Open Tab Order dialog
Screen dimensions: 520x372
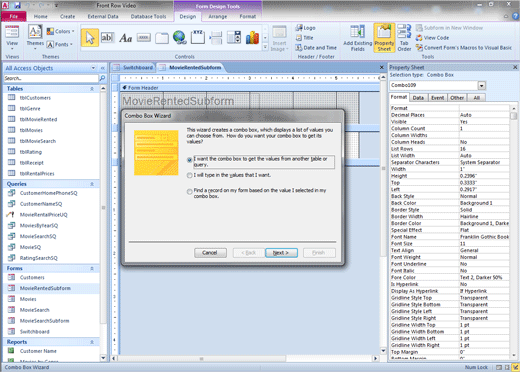tap(404, 38)
